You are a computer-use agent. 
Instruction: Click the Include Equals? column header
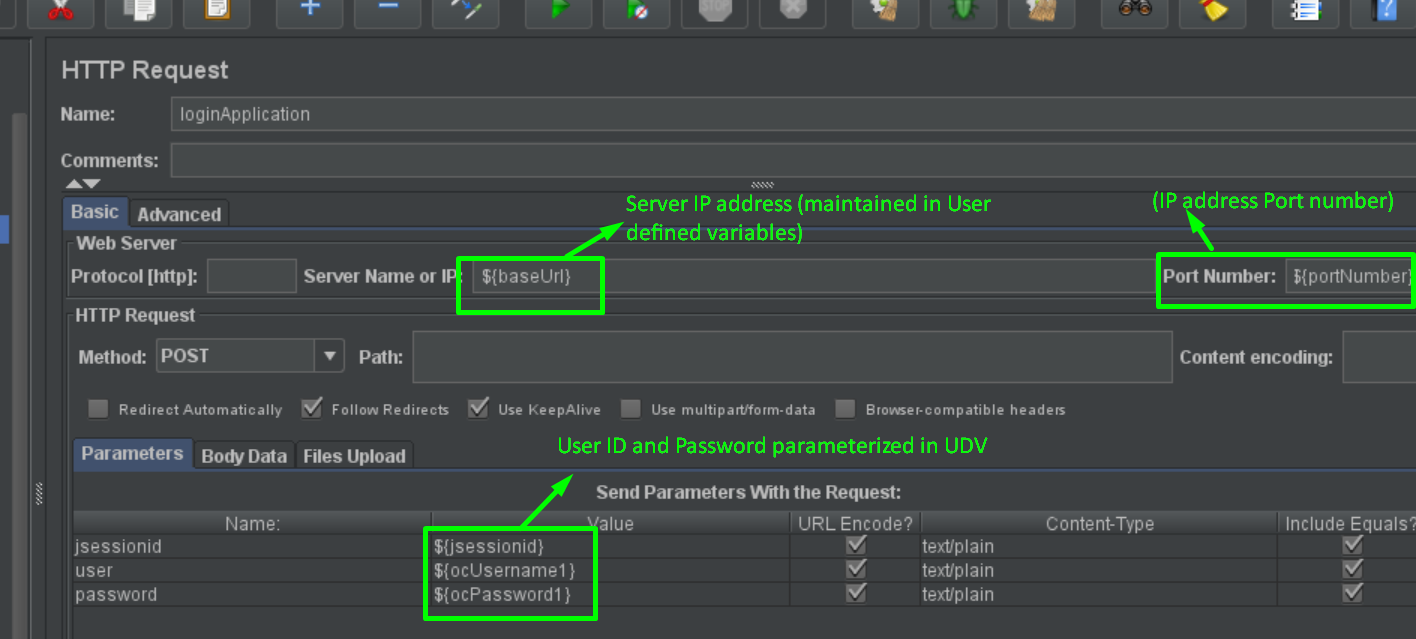(1348, 524)
